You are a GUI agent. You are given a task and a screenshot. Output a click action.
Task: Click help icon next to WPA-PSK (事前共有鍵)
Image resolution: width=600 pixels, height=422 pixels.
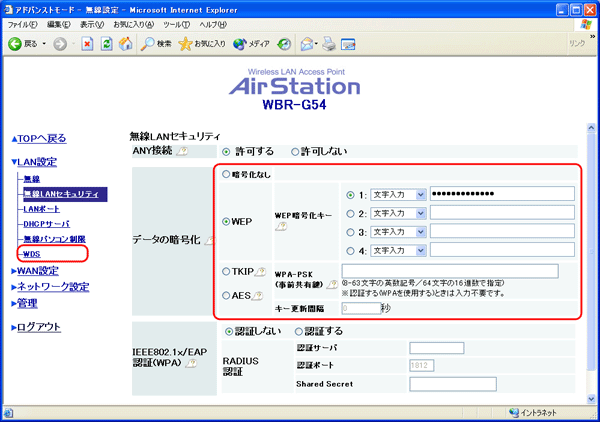[333, 284]
